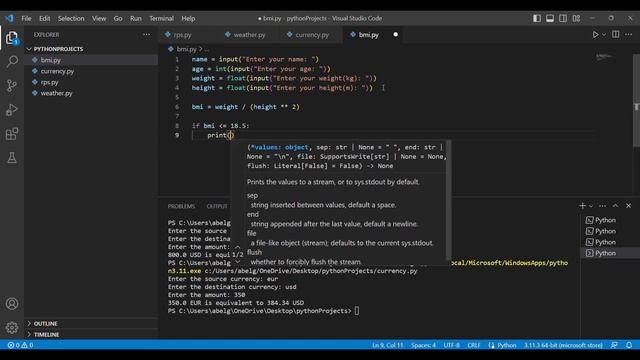
Task: Open the Help menu
Action: [x=188, y=18]
